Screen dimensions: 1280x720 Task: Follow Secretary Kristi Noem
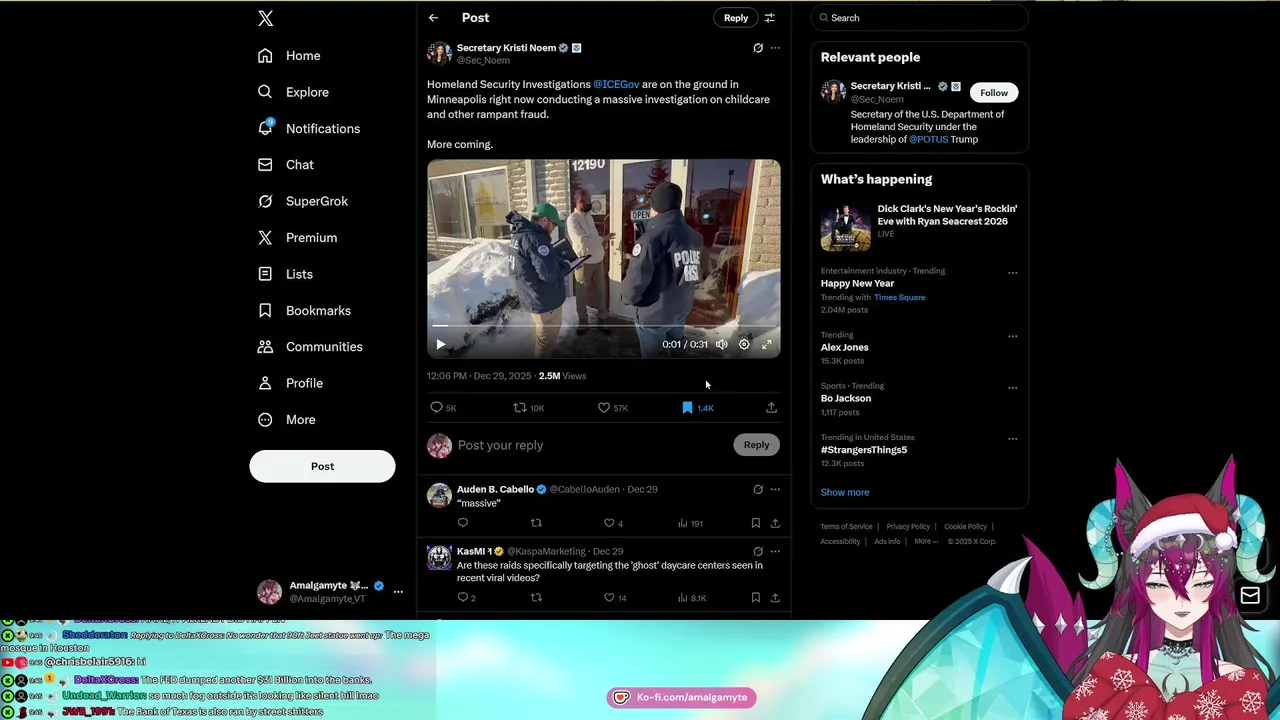tap(994, 93)
